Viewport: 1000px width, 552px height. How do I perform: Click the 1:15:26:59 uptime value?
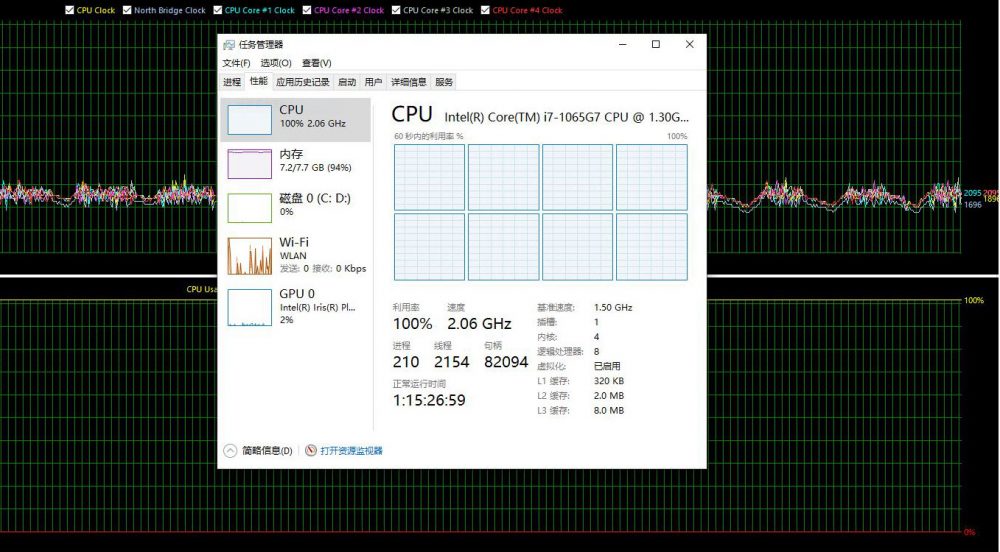pyautogui.click(x=429, y=400)
